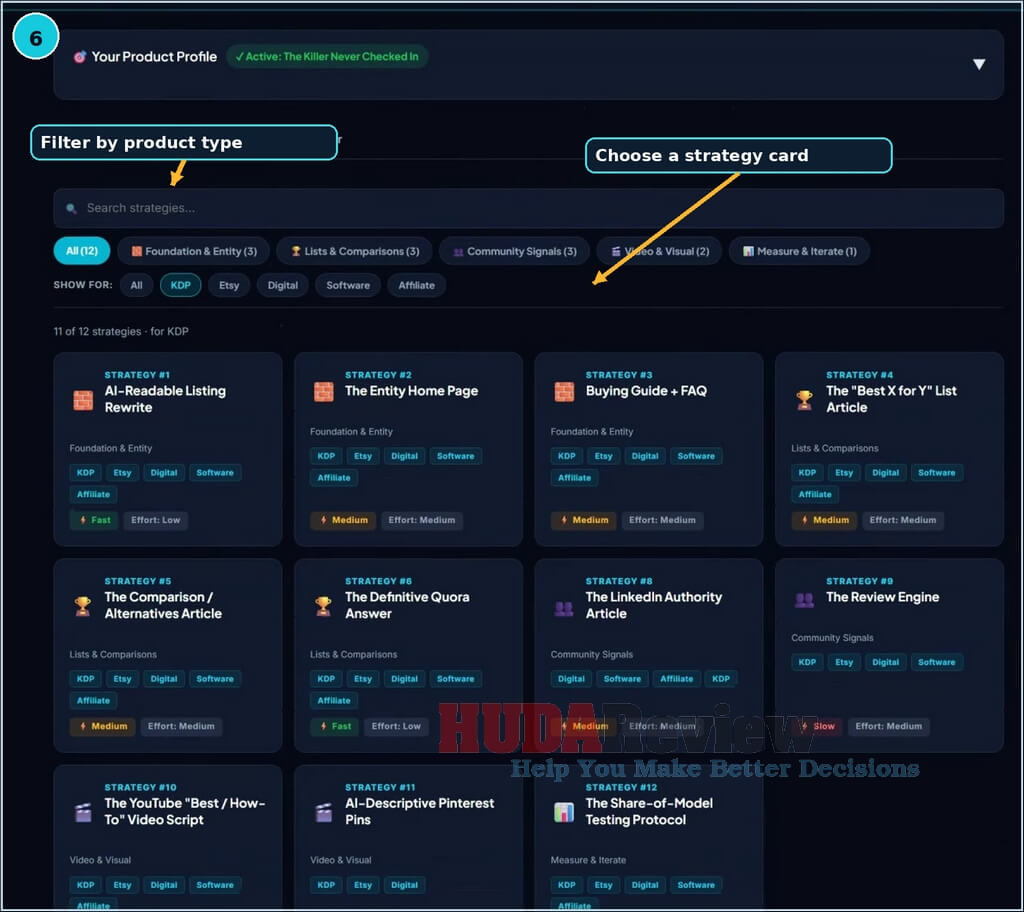Click STRATEGY #10 label text

pyautogui.click(x=140, y=787)
